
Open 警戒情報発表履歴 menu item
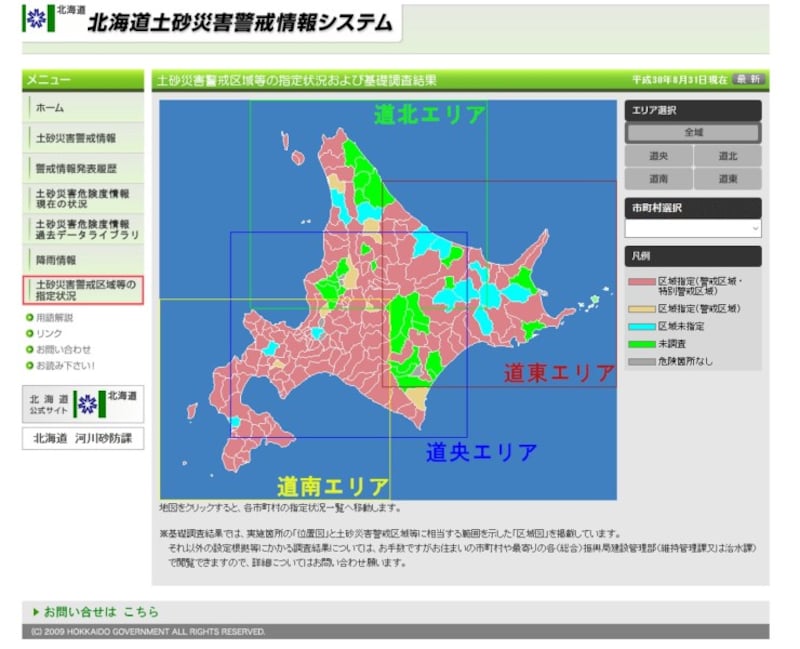coord(84,168)
